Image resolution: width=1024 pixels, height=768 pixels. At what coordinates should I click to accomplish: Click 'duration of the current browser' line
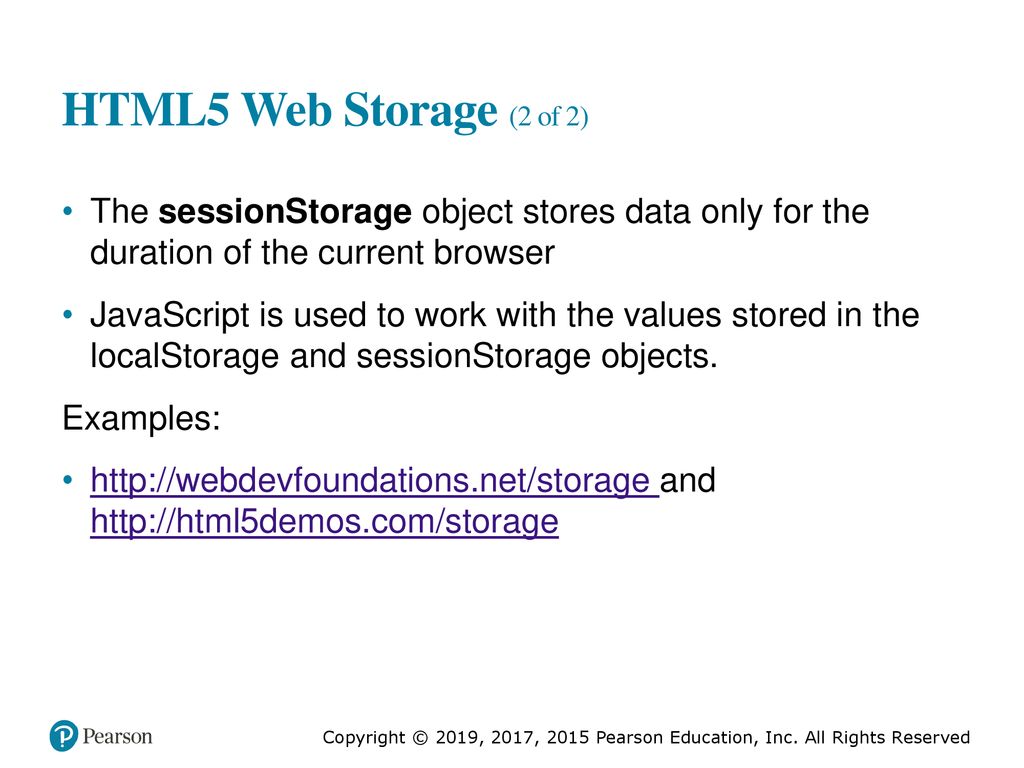coord(323,253)
